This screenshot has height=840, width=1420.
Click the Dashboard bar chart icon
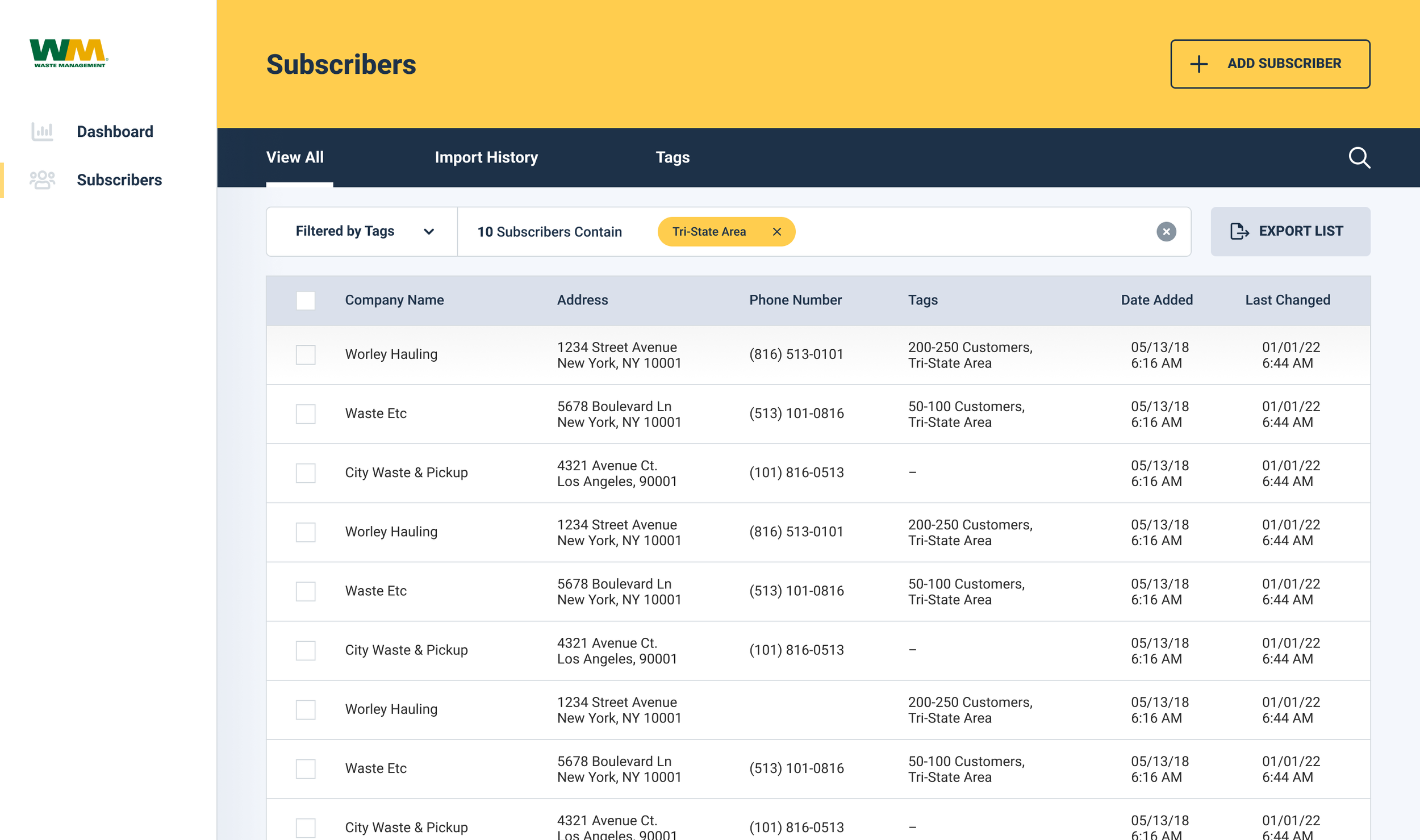pyautogui.click(x=42, y=132)
